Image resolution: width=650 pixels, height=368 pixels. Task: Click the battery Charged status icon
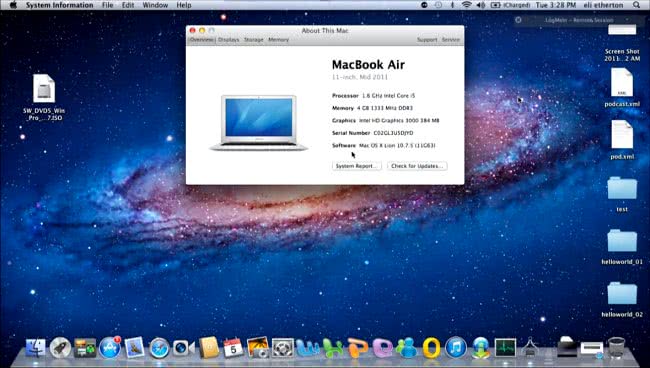coord(510,5)
